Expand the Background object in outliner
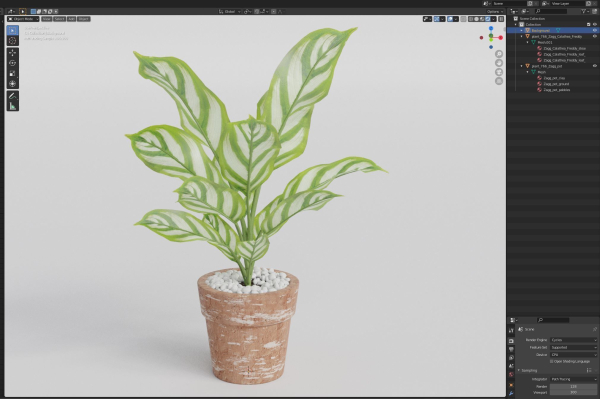Image resolution: width=600 pixels, height=399 pixels. (522, 30)
